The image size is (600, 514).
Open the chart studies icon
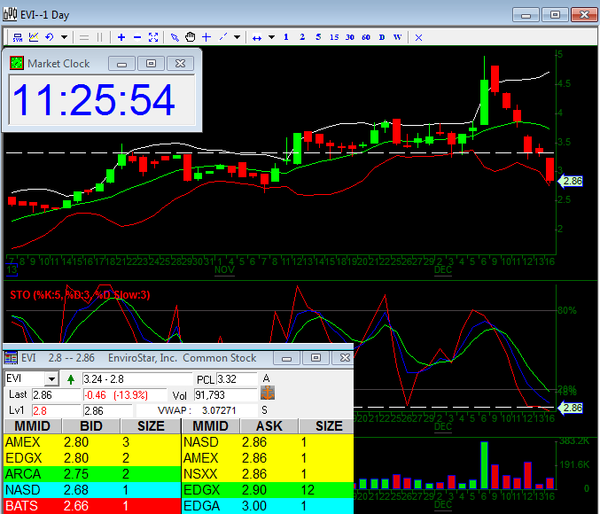[x=32, y=37]
